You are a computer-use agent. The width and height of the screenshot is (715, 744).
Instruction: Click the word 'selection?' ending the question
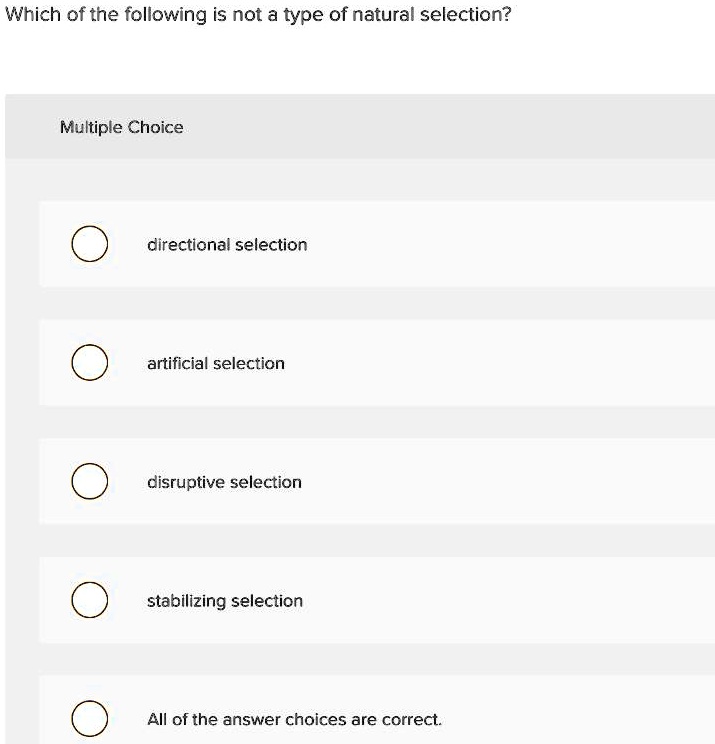pyautogui.click(x=475, y=17)
